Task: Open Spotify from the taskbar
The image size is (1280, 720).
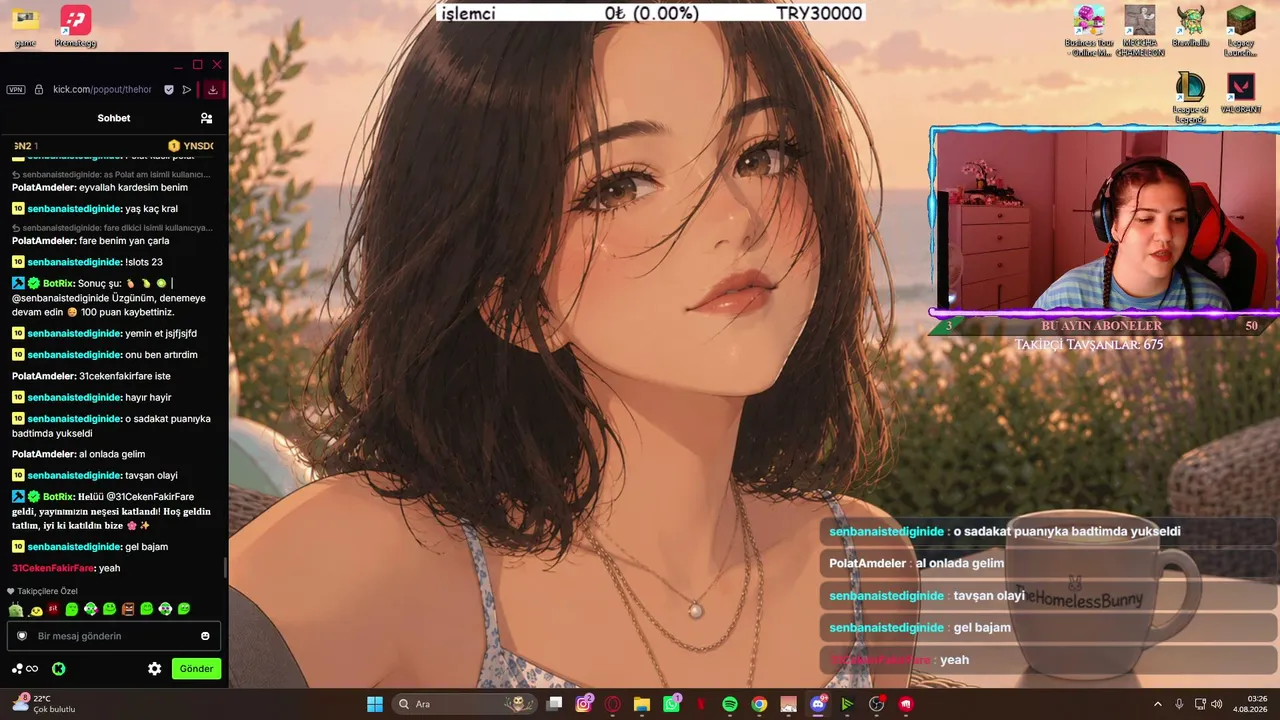Action: click(x=730, y=704)
